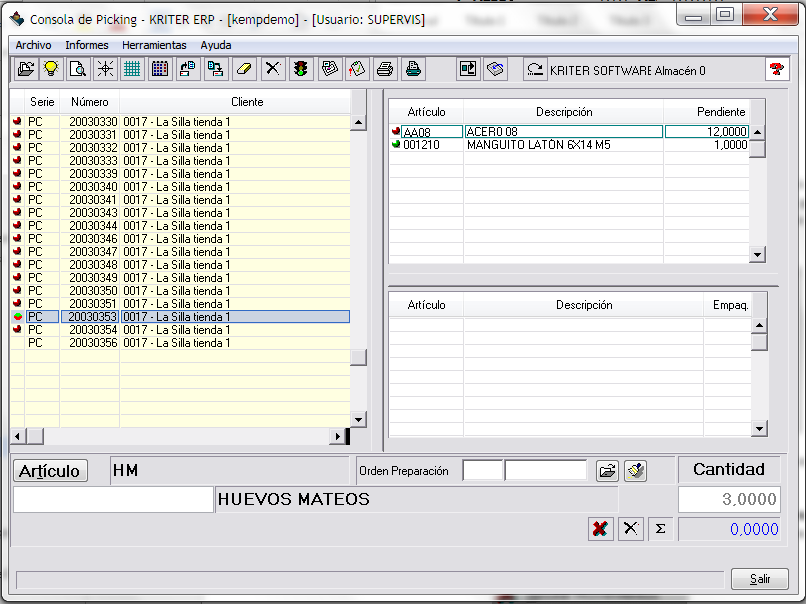Click the open folder icon beside Orden Preparación
Viewport: 806px width, 604px height.
coord(607,471)
